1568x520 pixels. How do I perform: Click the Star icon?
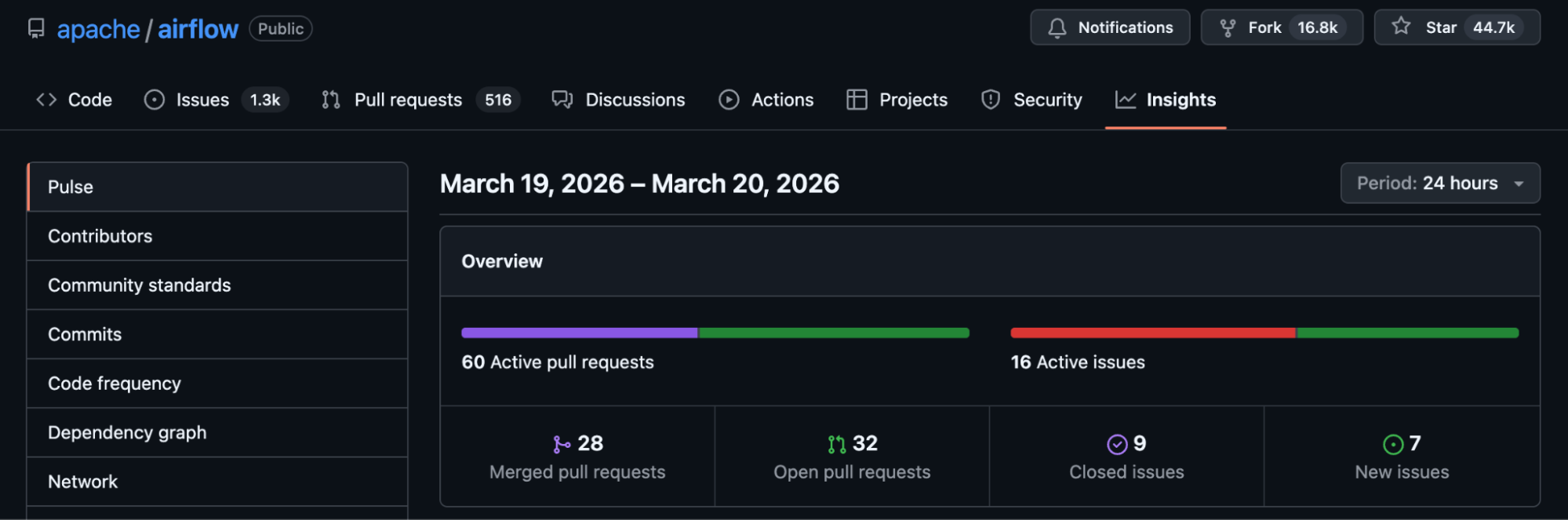(1401, 27)
